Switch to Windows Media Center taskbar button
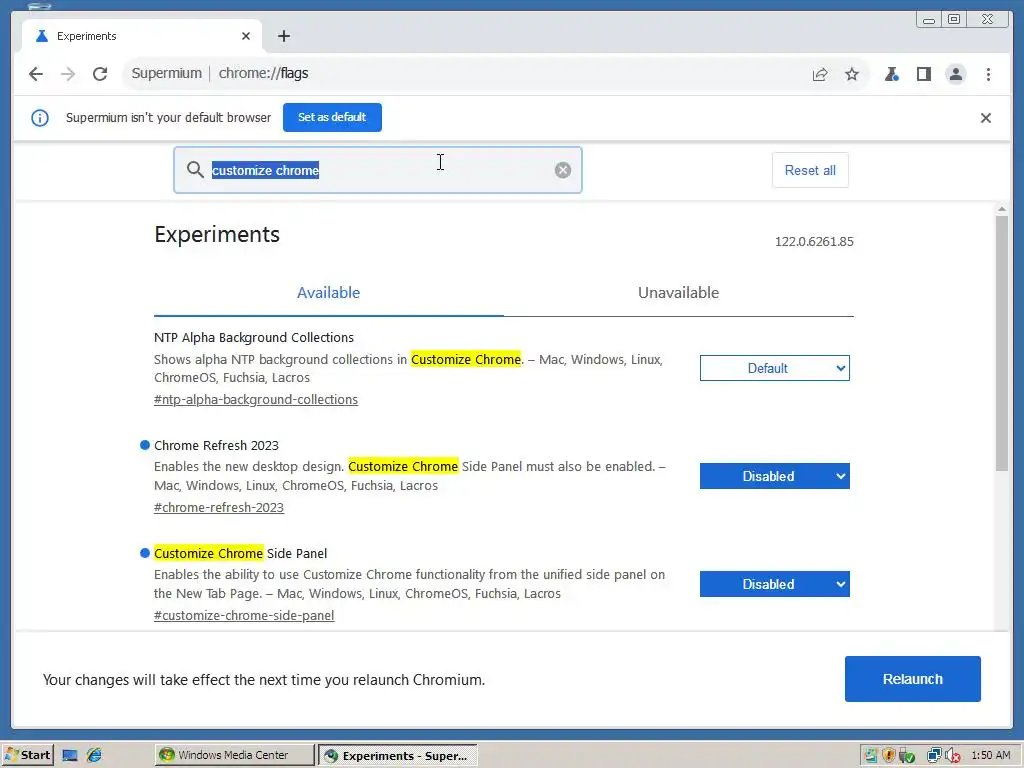The image size is (1024, 768). 234,756
